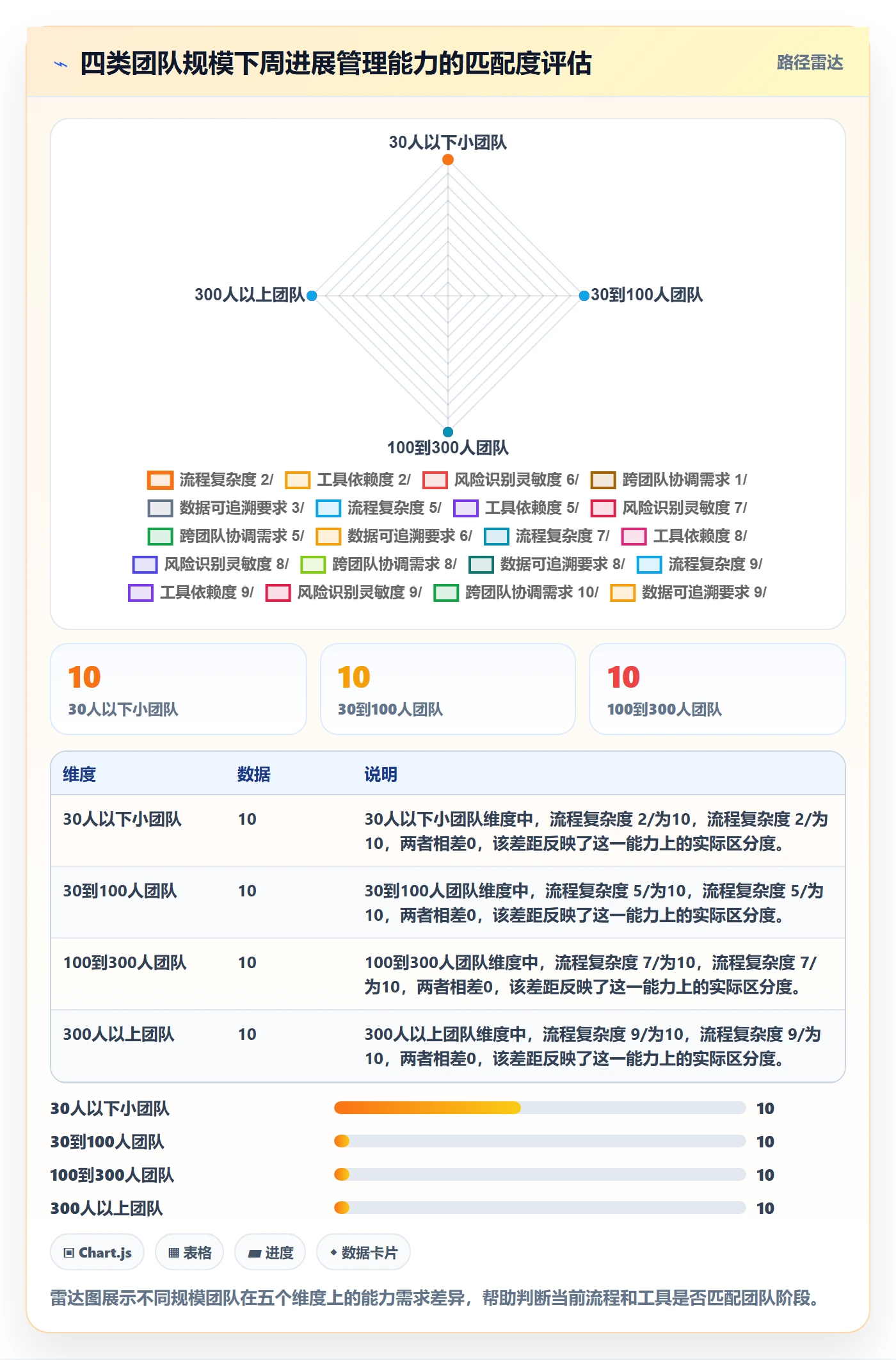Viewport: 896px width, 1360px height.
Task: Toggle legend item 流程复杂度 5/
Action: 378,508
